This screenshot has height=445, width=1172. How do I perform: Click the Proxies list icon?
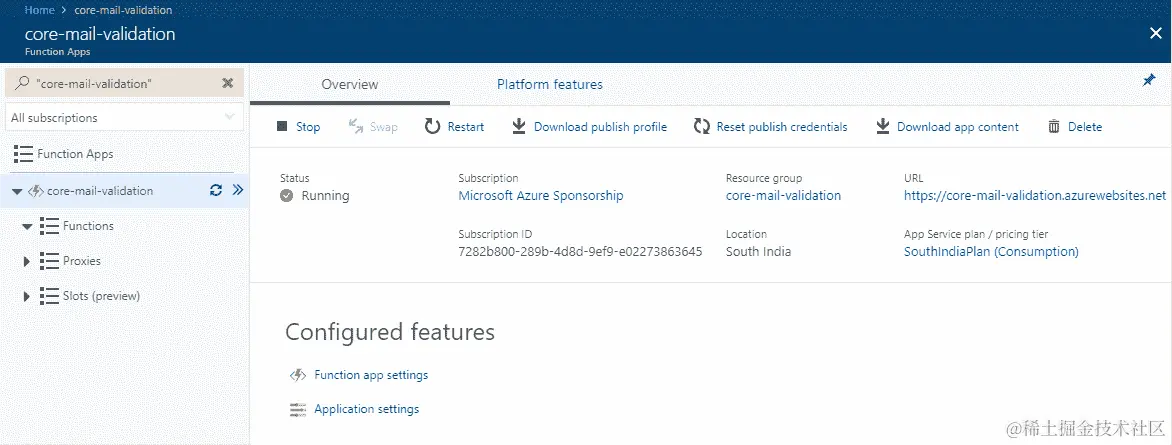click(x=49, y=261)
